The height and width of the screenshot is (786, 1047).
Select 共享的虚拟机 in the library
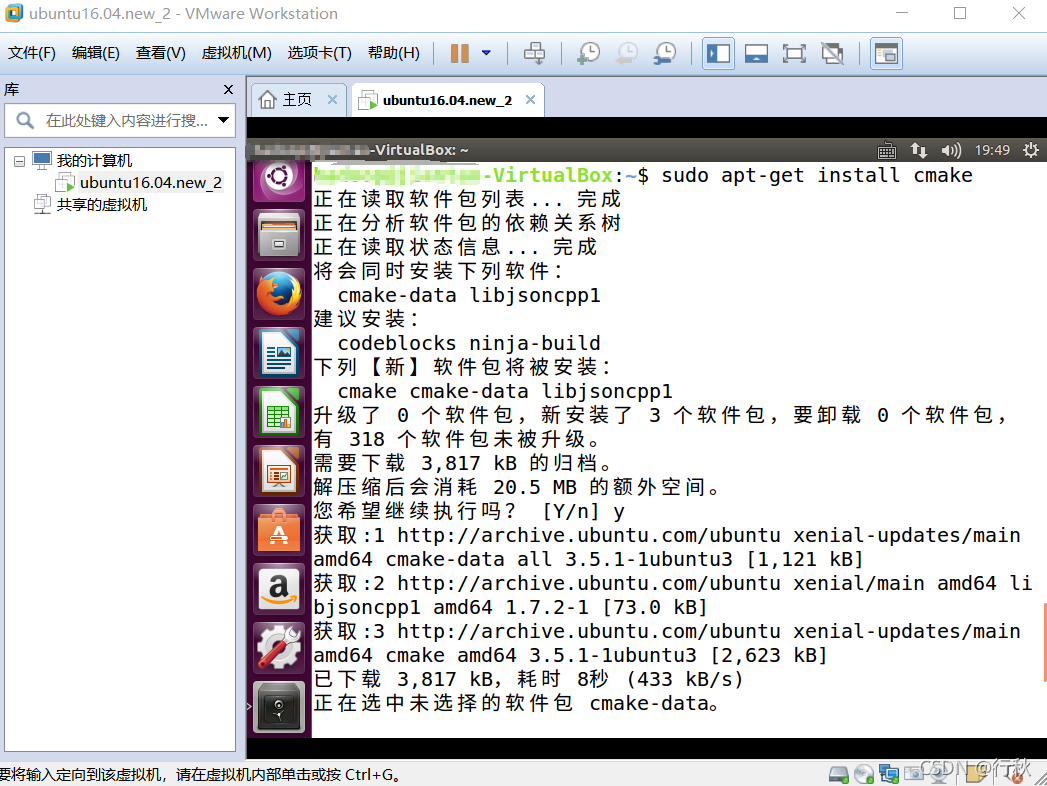101,204
